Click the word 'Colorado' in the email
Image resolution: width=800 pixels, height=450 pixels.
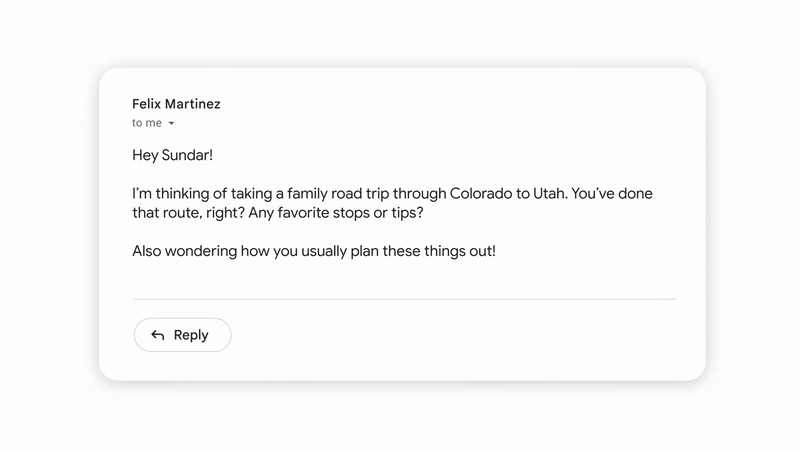click(481, 193)
